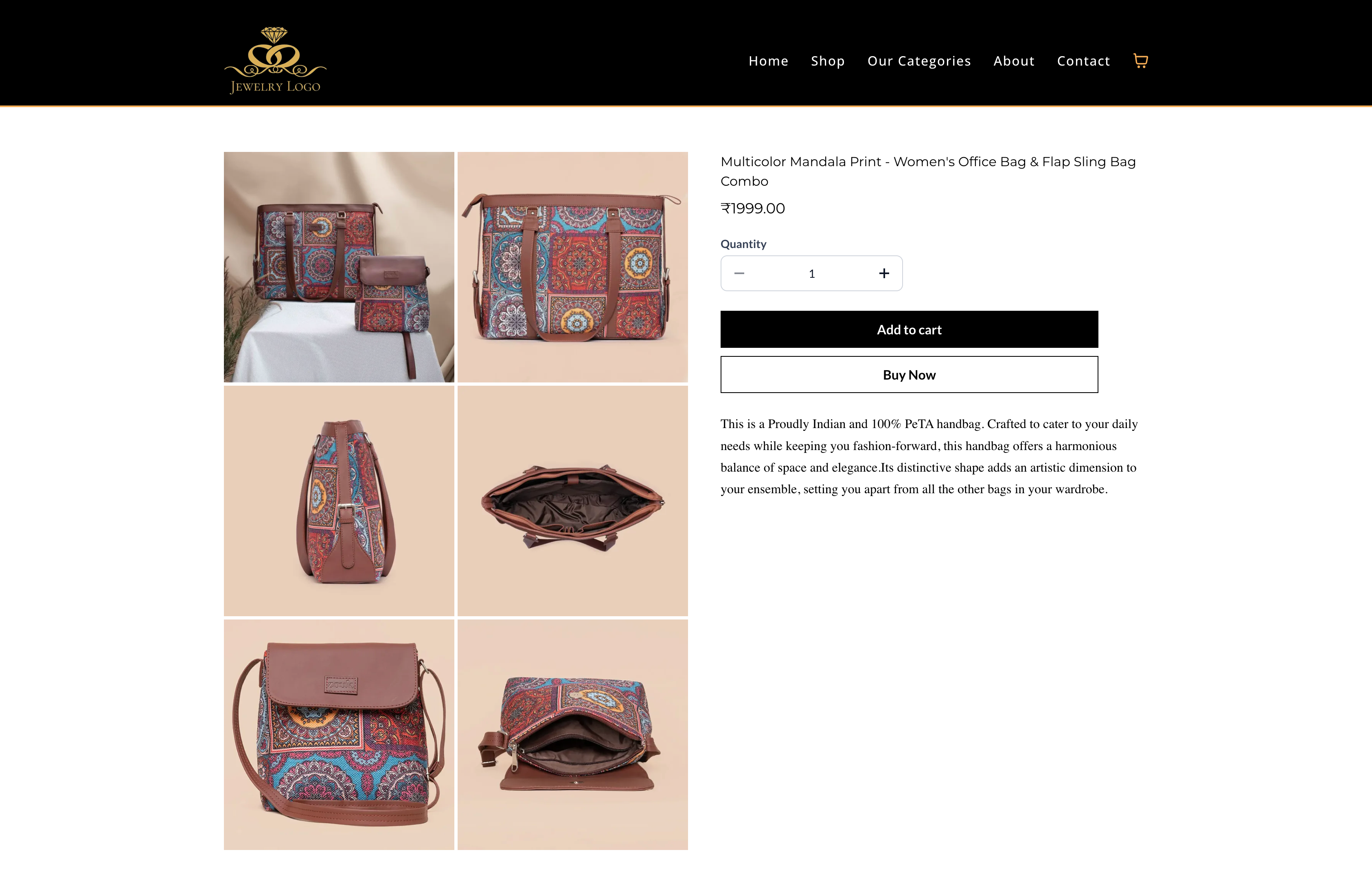Focus the quantity number field
Screen dimensions: 1372x883
[811, 274]
